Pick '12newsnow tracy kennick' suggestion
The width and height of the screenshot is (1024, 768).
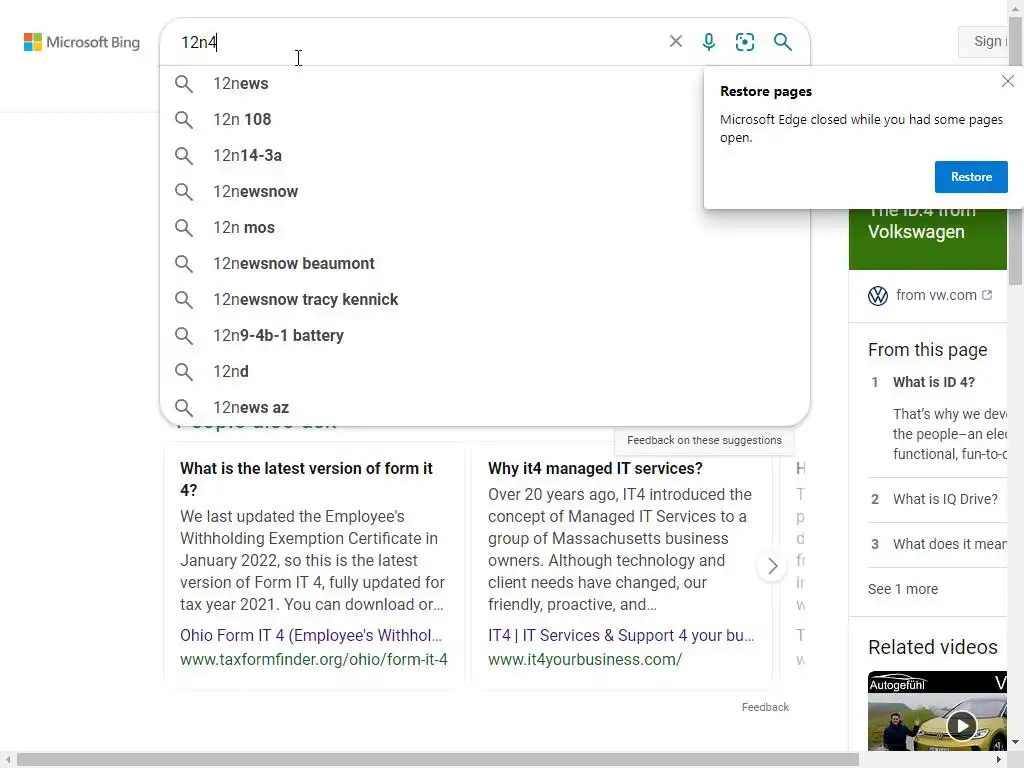485,299
